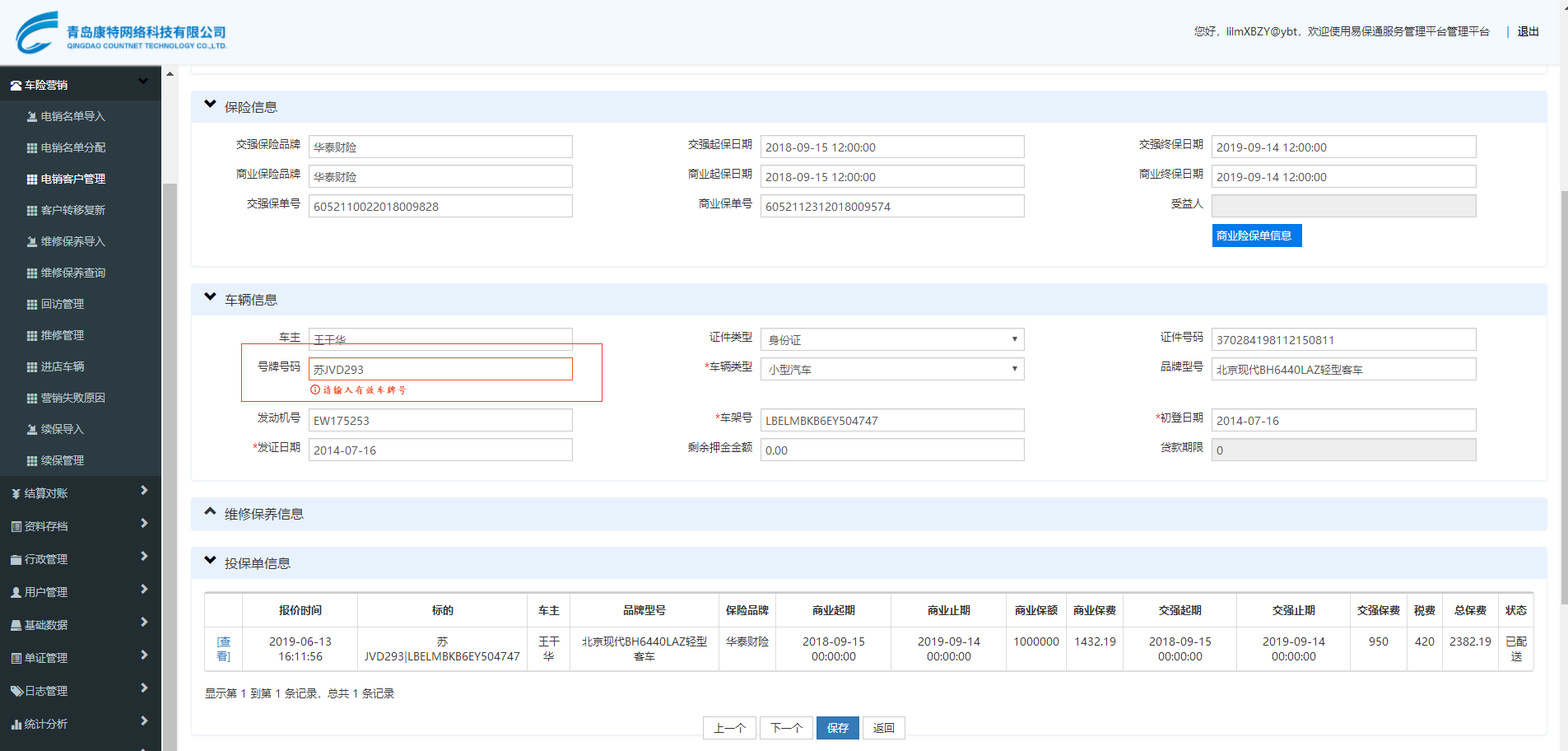The height and width of the screenshot is (751, 1568).
Task: Open 维修保养查询 in the sidebar
Action: coord(73,273)
